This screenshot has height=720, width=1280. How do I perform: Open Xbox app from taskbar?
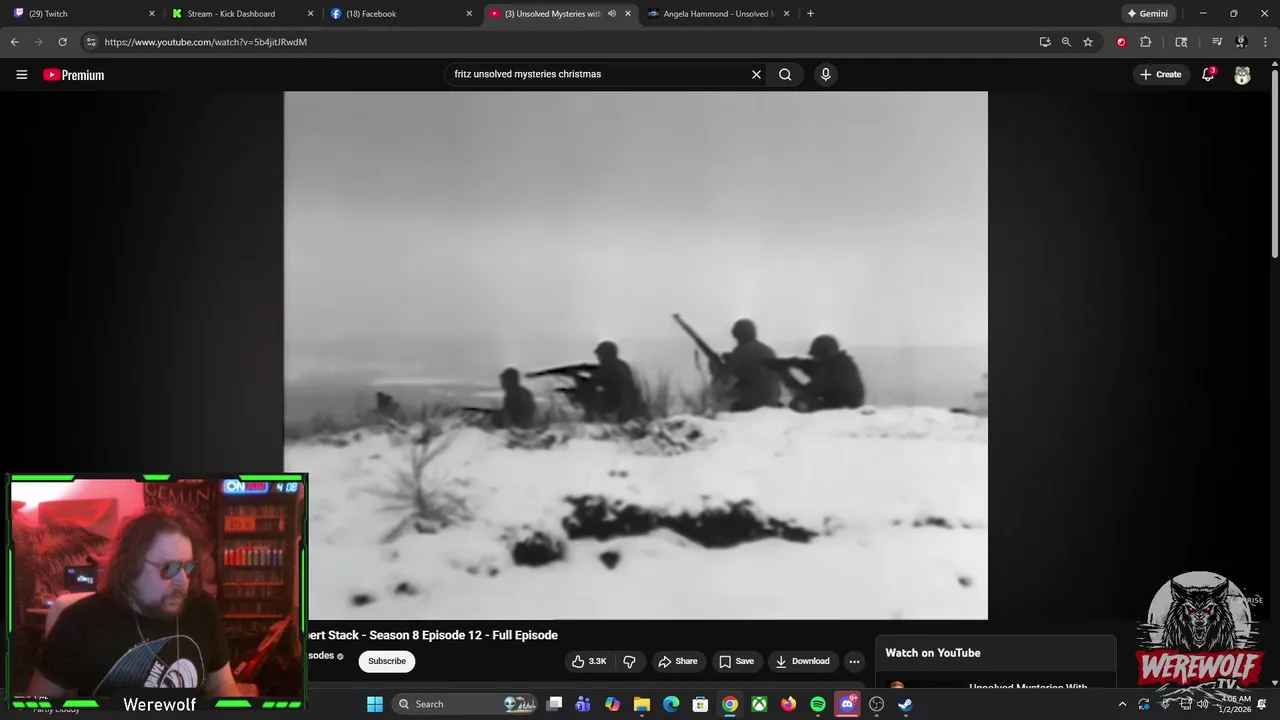coord(759,704)
